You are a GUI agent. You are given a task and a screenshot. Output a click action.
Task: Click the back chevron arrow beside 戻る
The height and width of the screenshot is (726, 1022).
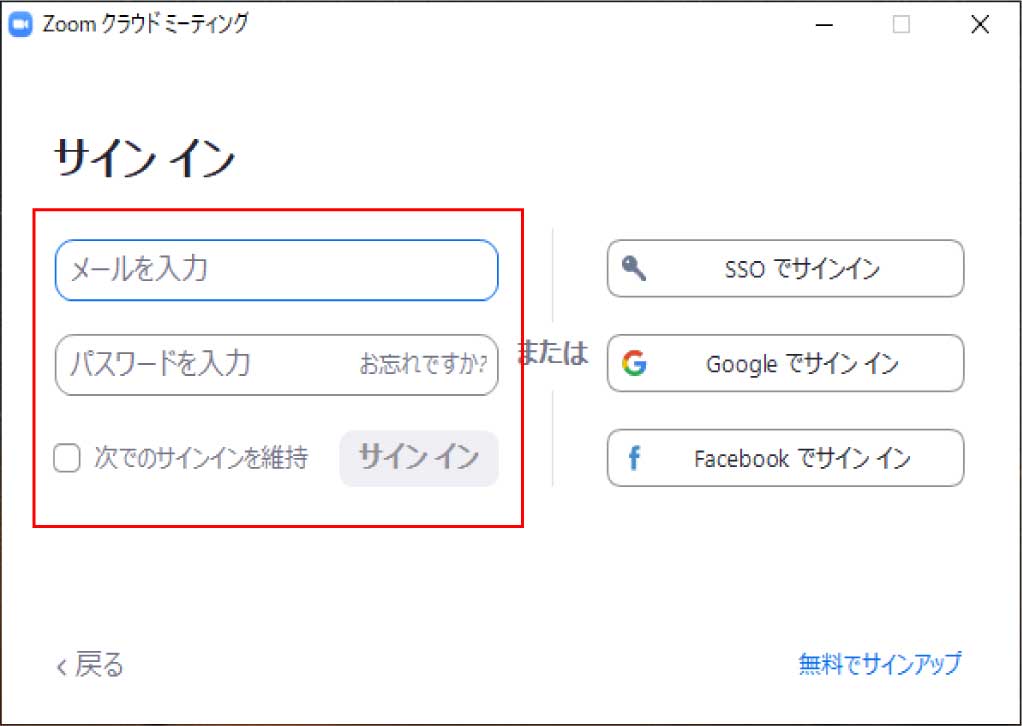(x=62, y=665)
